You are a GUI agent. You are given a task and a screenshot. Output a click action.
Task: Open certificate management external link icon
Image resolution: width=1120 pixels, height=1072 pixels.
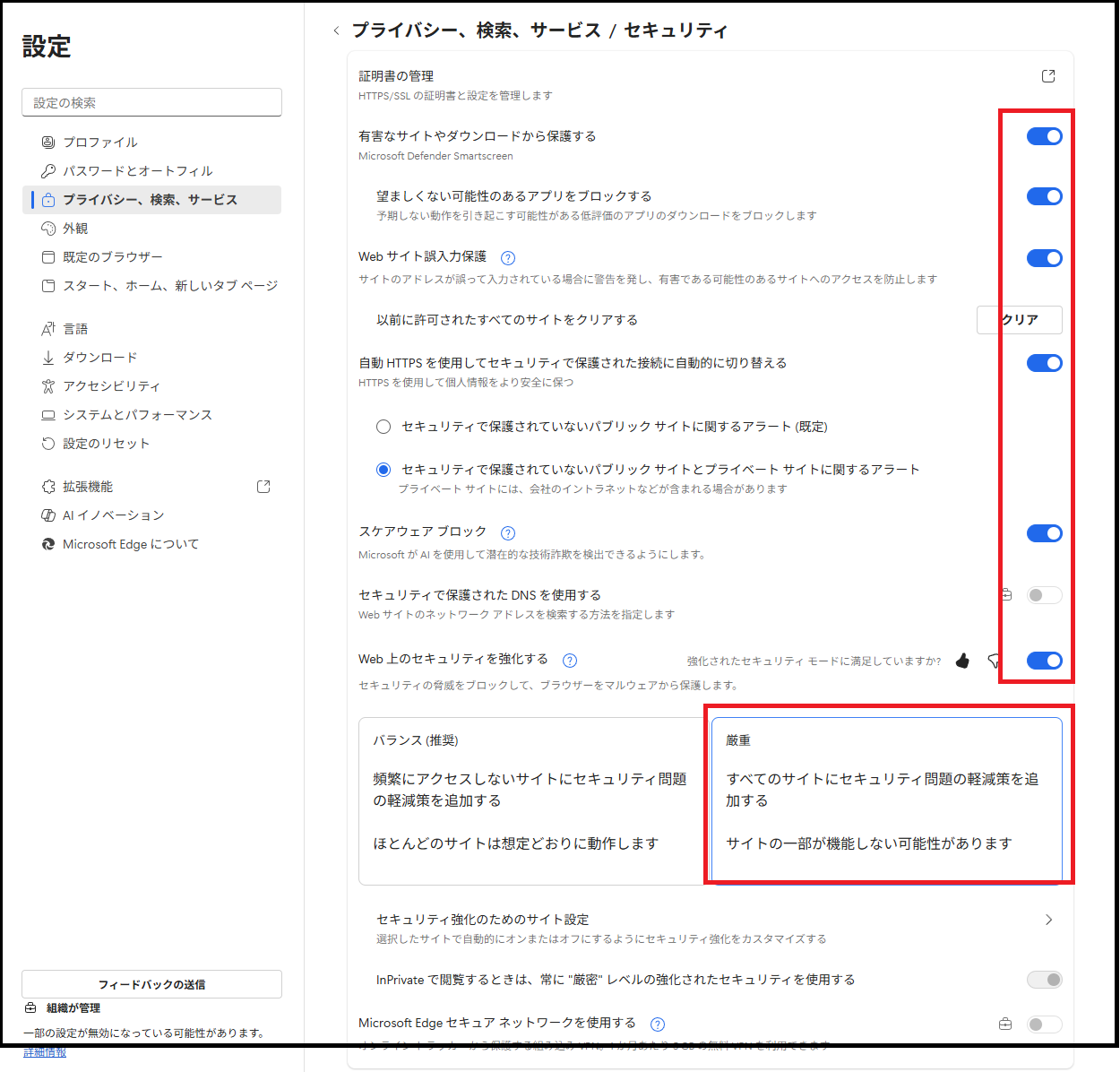tap(1048, 76)
